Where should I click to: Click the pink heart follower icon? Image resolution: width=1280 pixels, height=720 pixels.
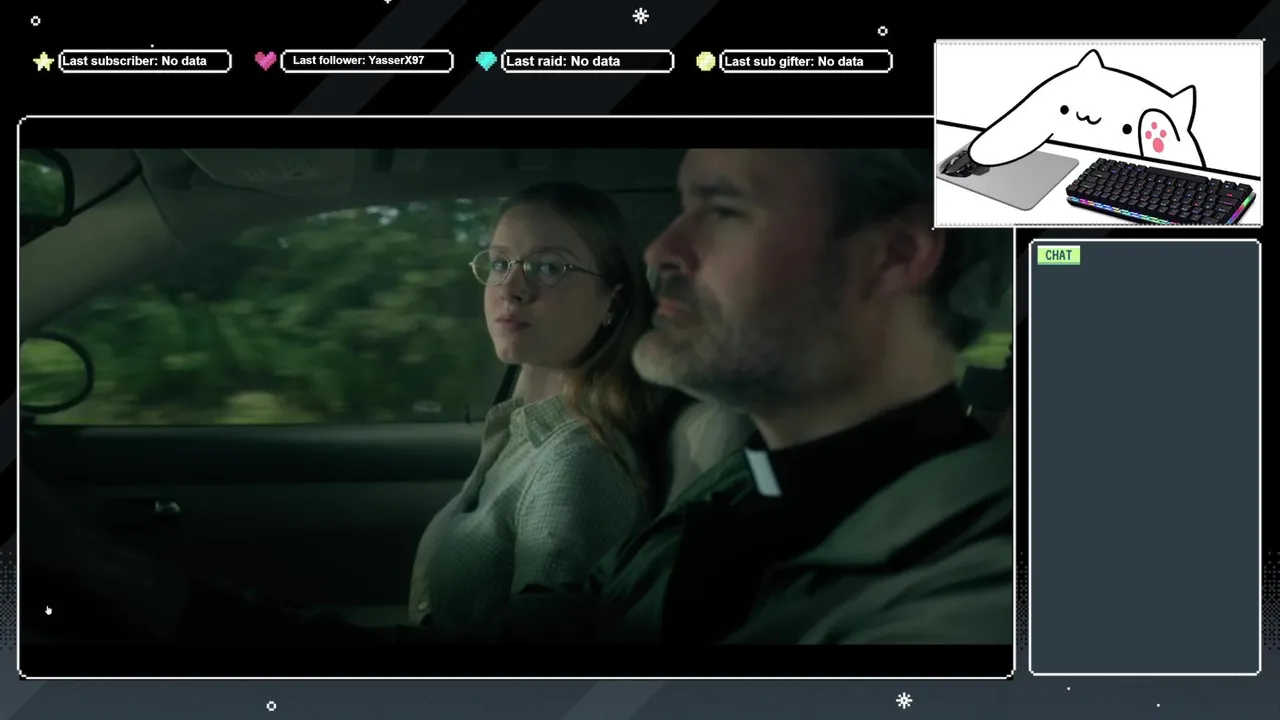point(265,61)
